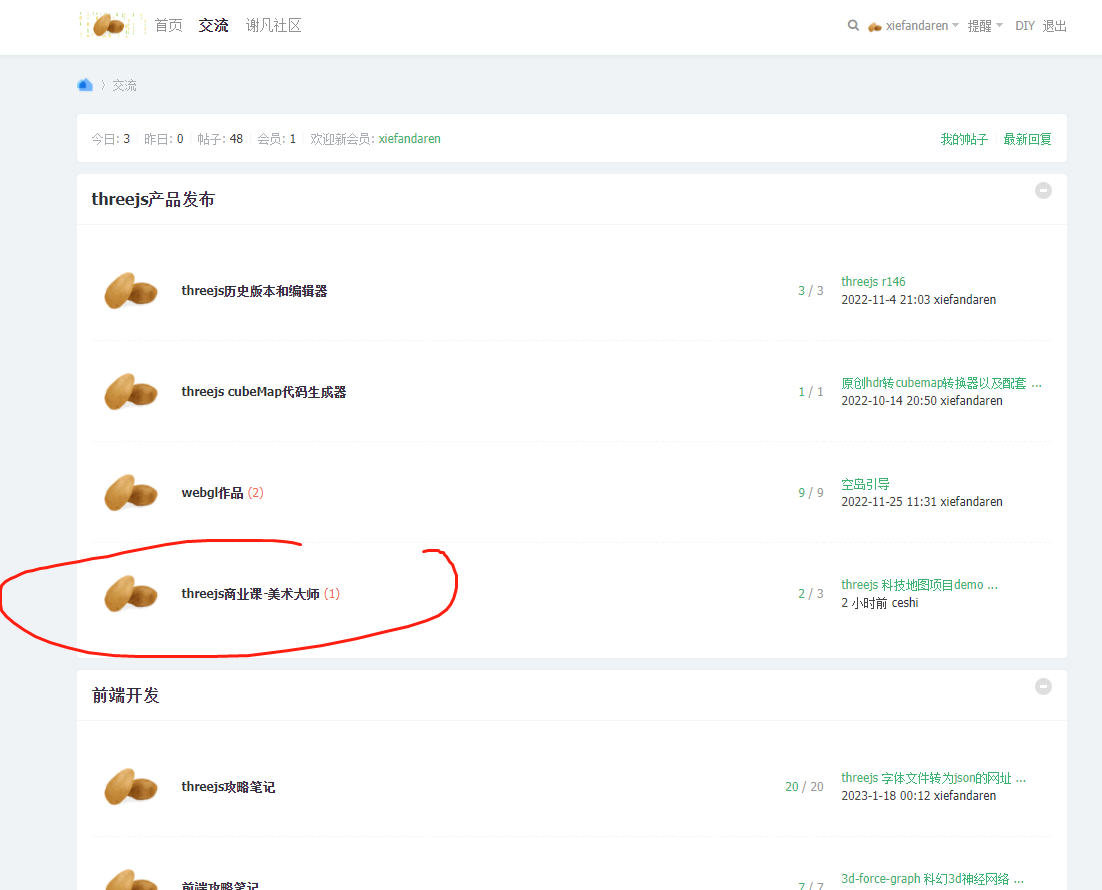Open forum icon for threejs攻略笔记

pos(131,787)
